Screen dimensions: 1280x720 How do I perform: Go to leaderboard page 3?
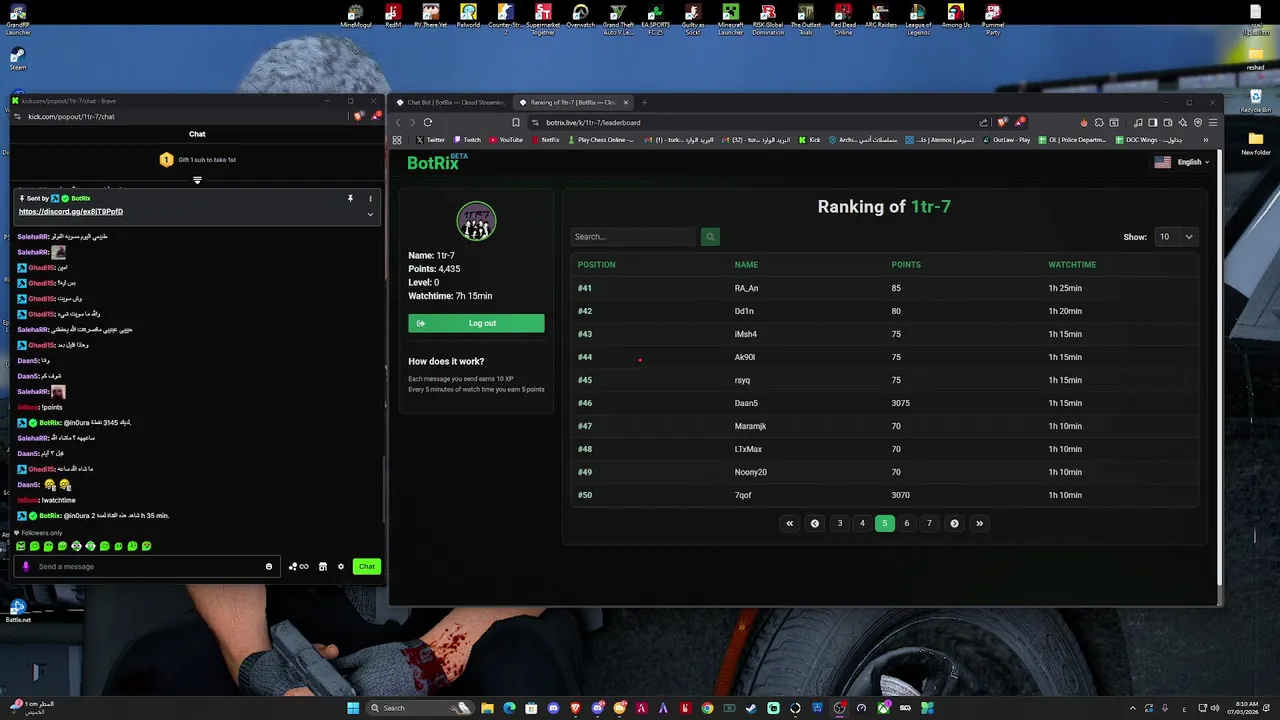tap(840, 523)
